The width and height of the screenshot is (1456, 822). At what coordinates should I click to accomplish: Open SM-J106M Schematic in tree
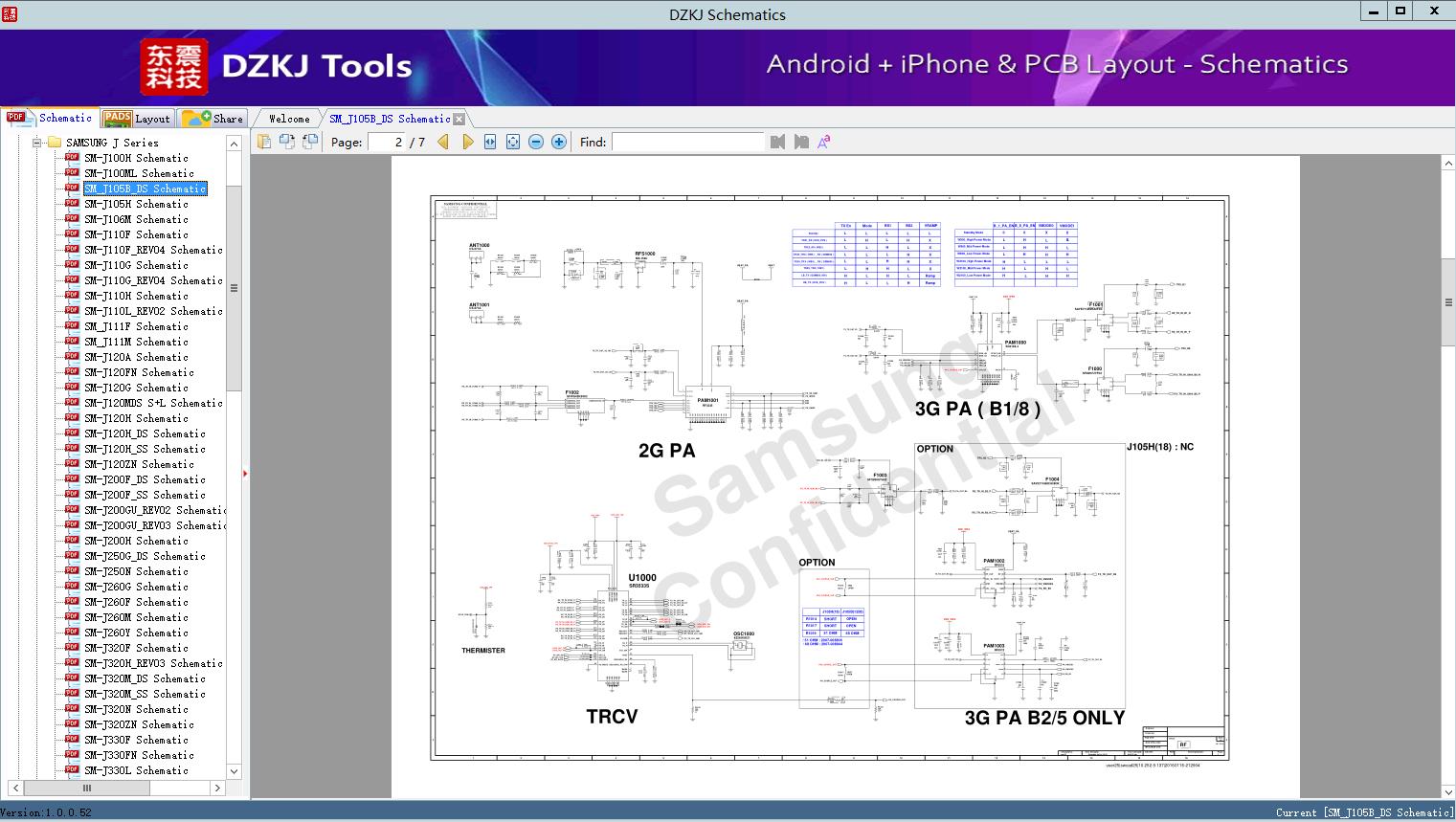coord(136,219)
